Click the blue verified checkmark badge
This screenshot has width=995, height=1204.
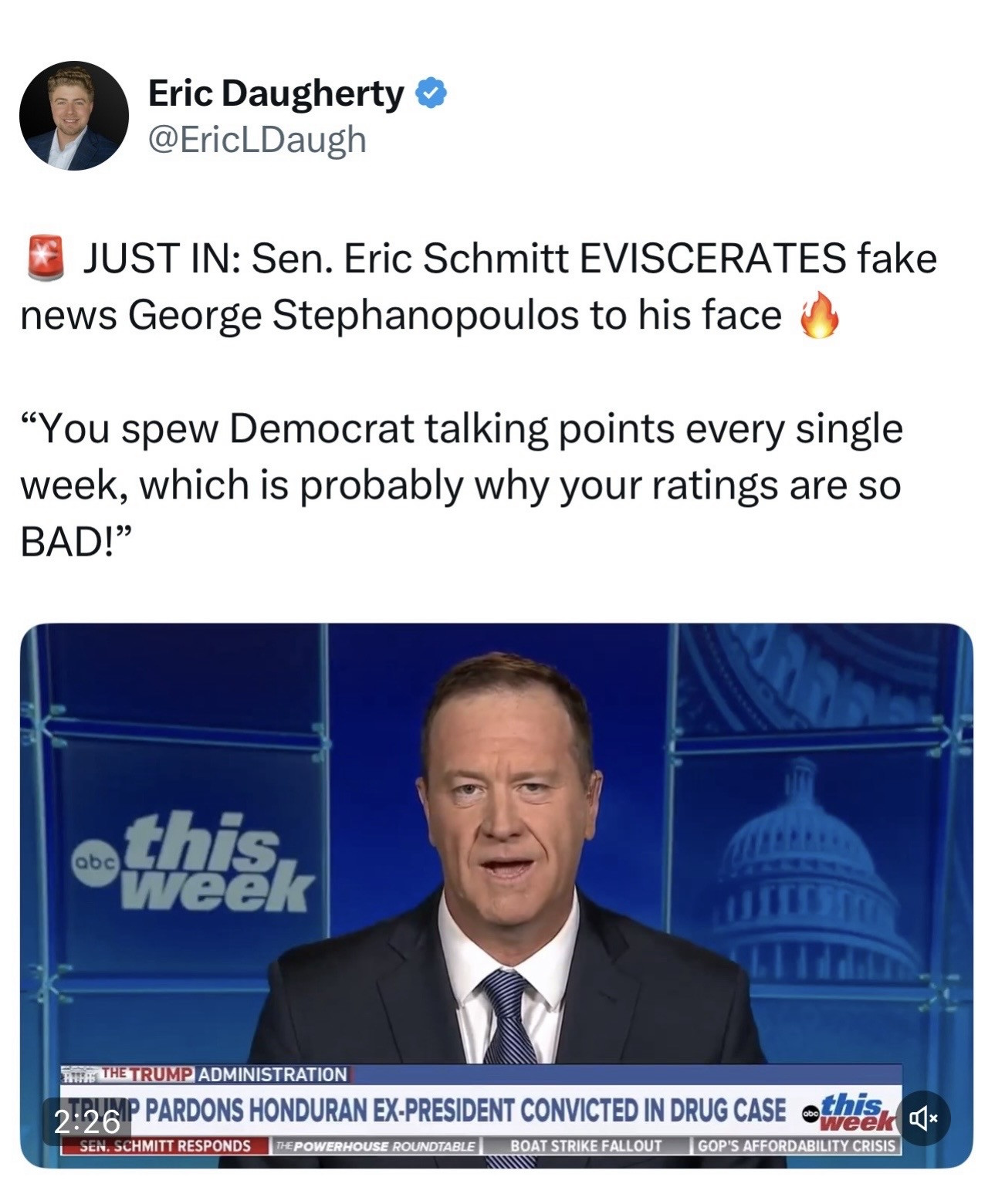point(431,93)
